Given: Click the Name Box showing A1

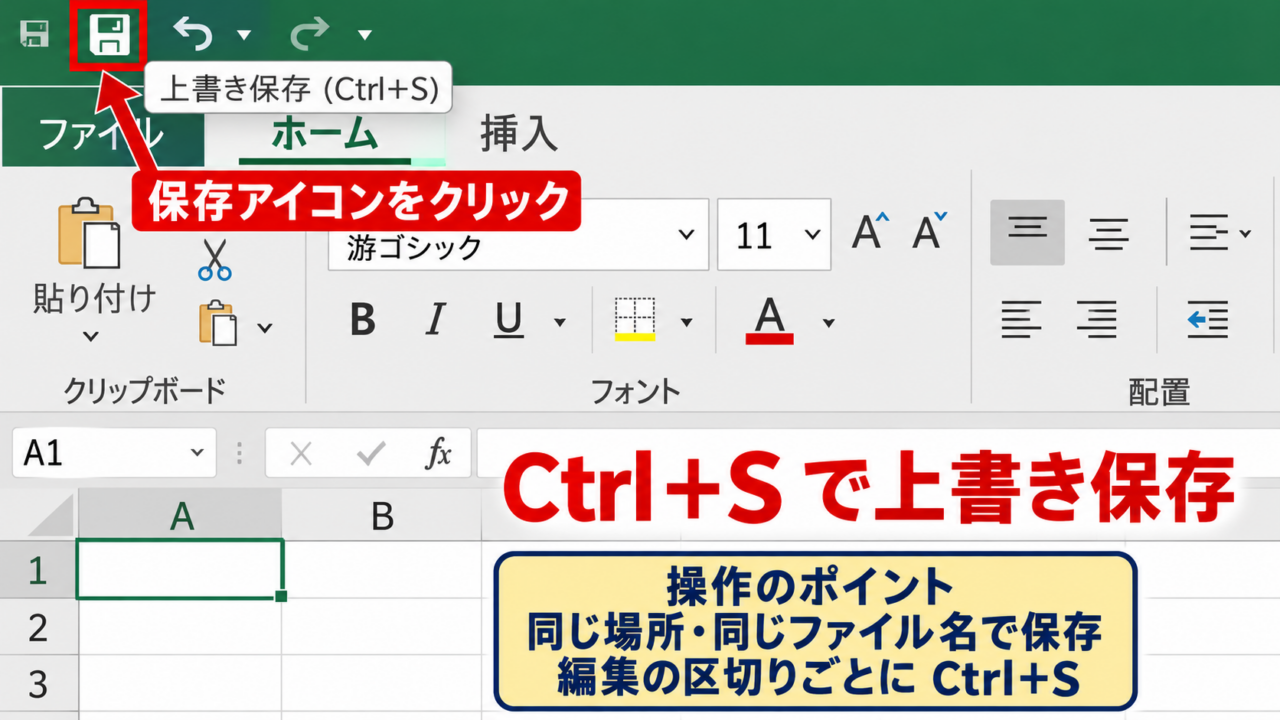Looking at the screenshot, I should click(x=114, y=453).
